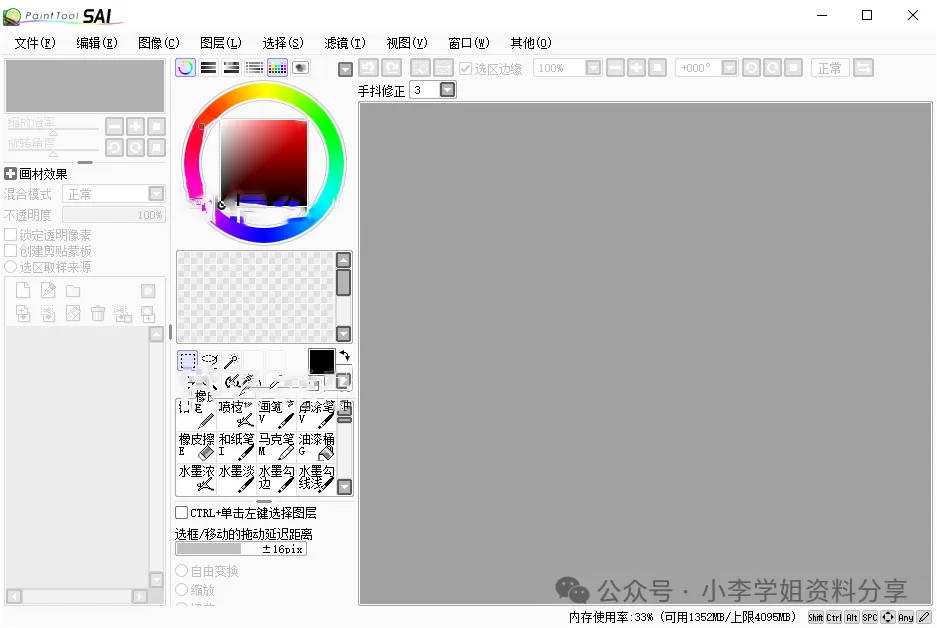The image size is (937, 628).
Task: Click the new layer folder icon
Action: 73,291
